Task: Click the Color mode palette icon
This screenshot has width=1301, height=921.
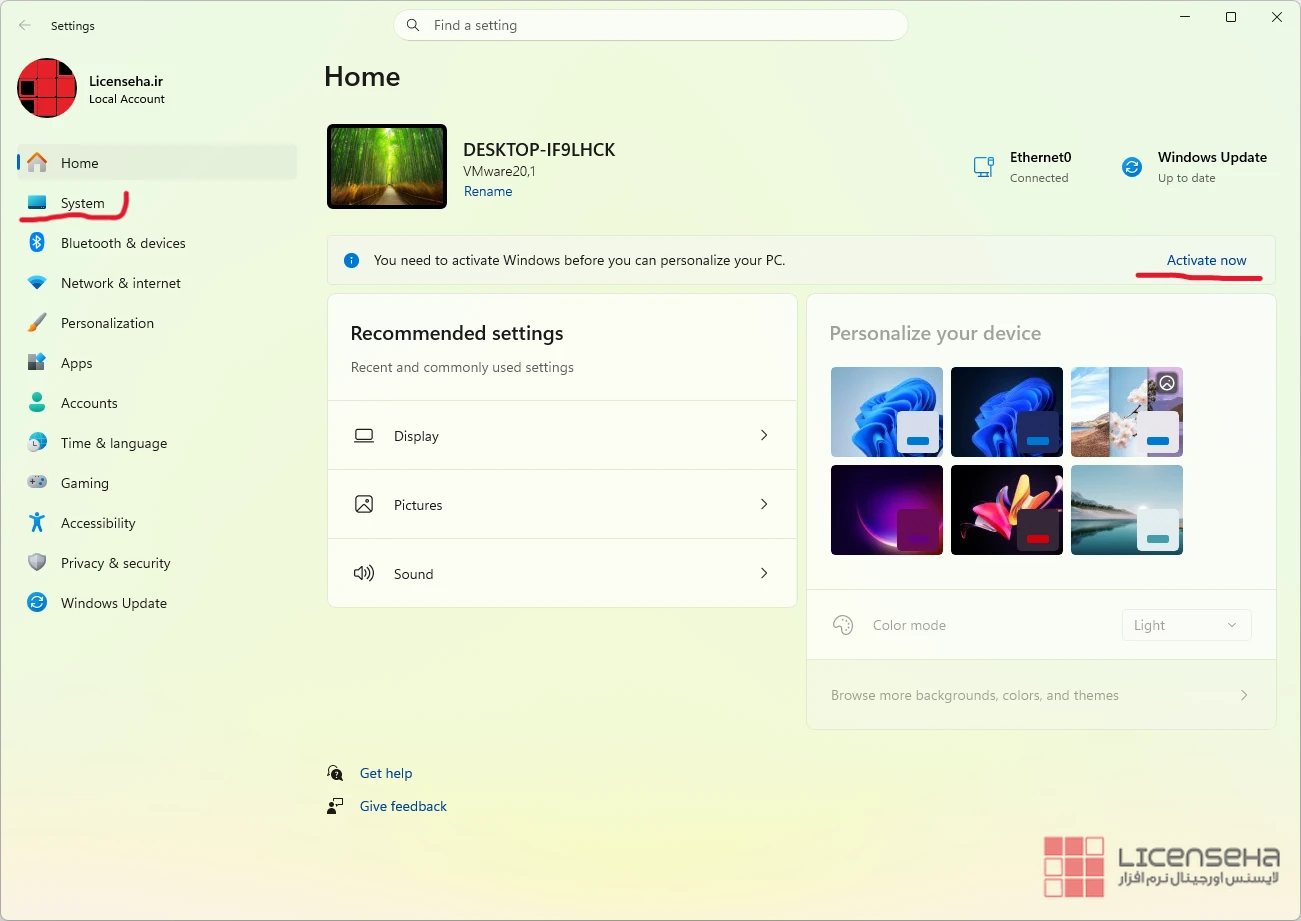Action: click(x=843, y=625)
